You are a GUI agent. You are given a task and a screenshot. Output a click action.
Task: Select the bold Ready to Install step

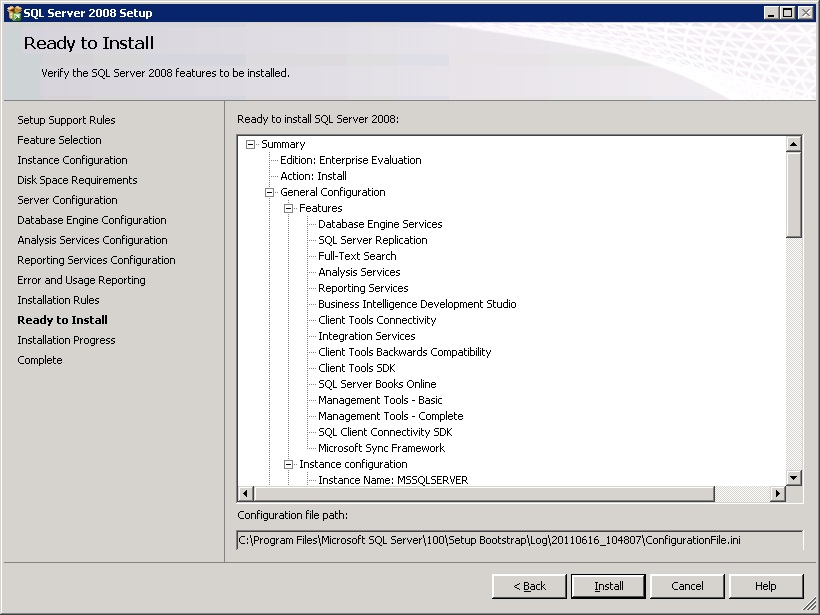click(62, 320)
